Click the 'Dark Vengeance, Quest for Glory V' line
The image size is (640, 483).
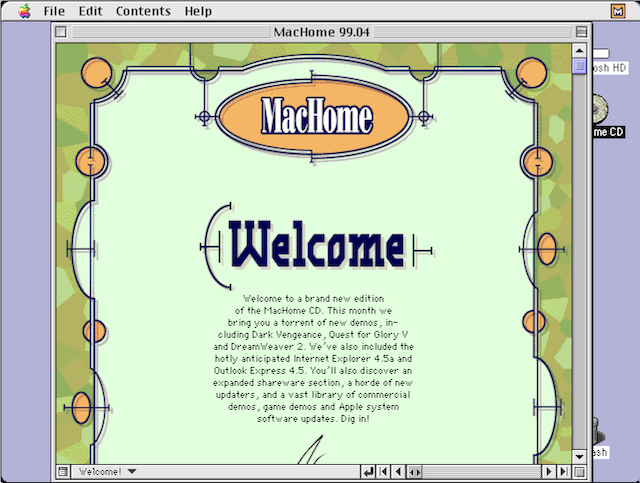(313, 335)
